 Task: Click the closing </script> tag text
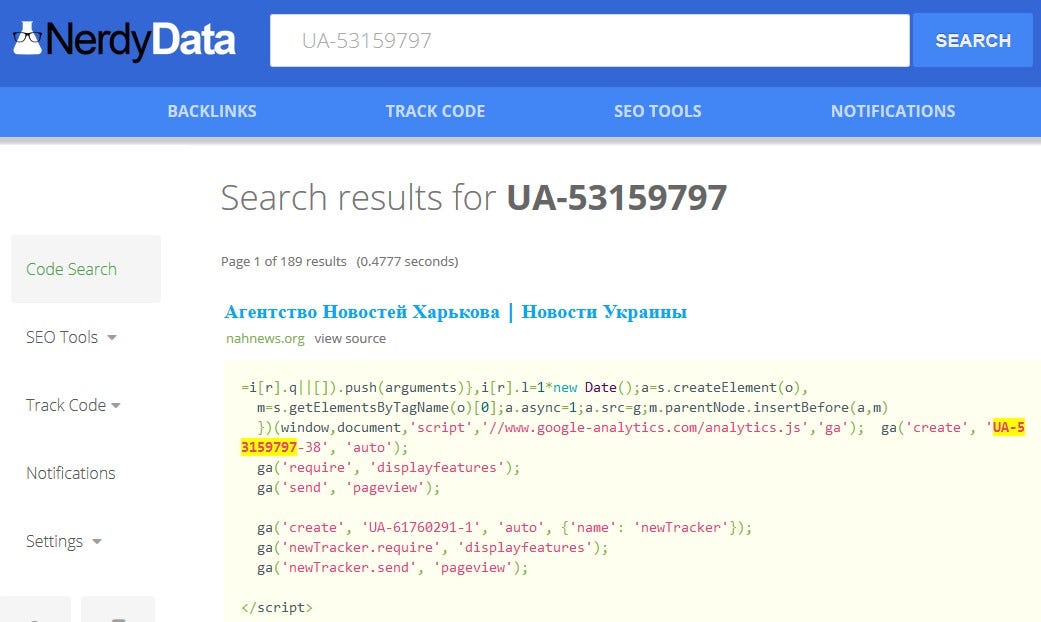277,607
